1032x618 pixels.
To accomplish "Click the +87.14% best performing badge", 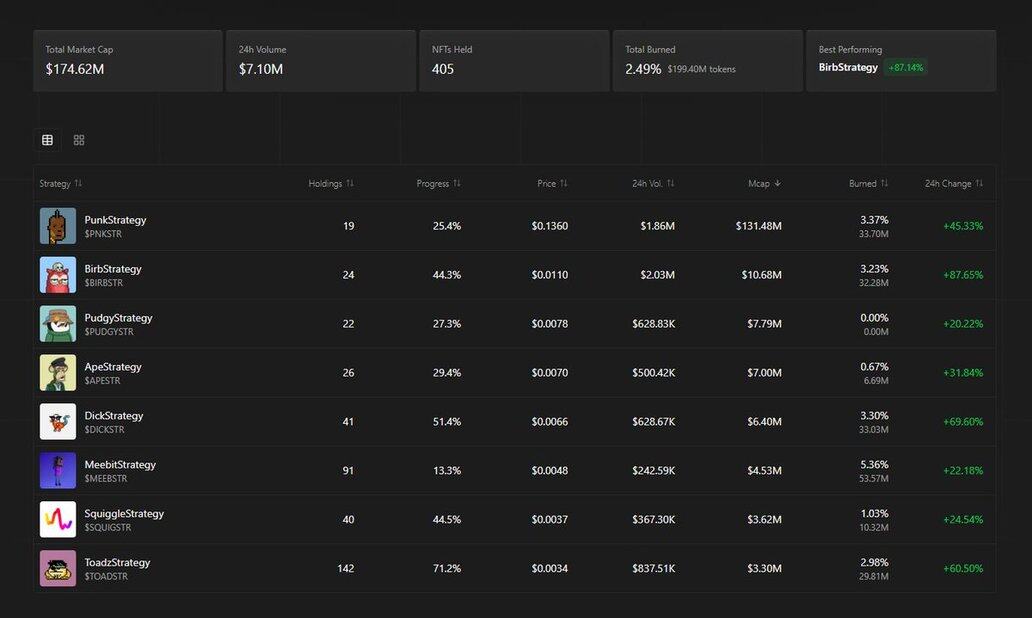I will pos(906,68).
